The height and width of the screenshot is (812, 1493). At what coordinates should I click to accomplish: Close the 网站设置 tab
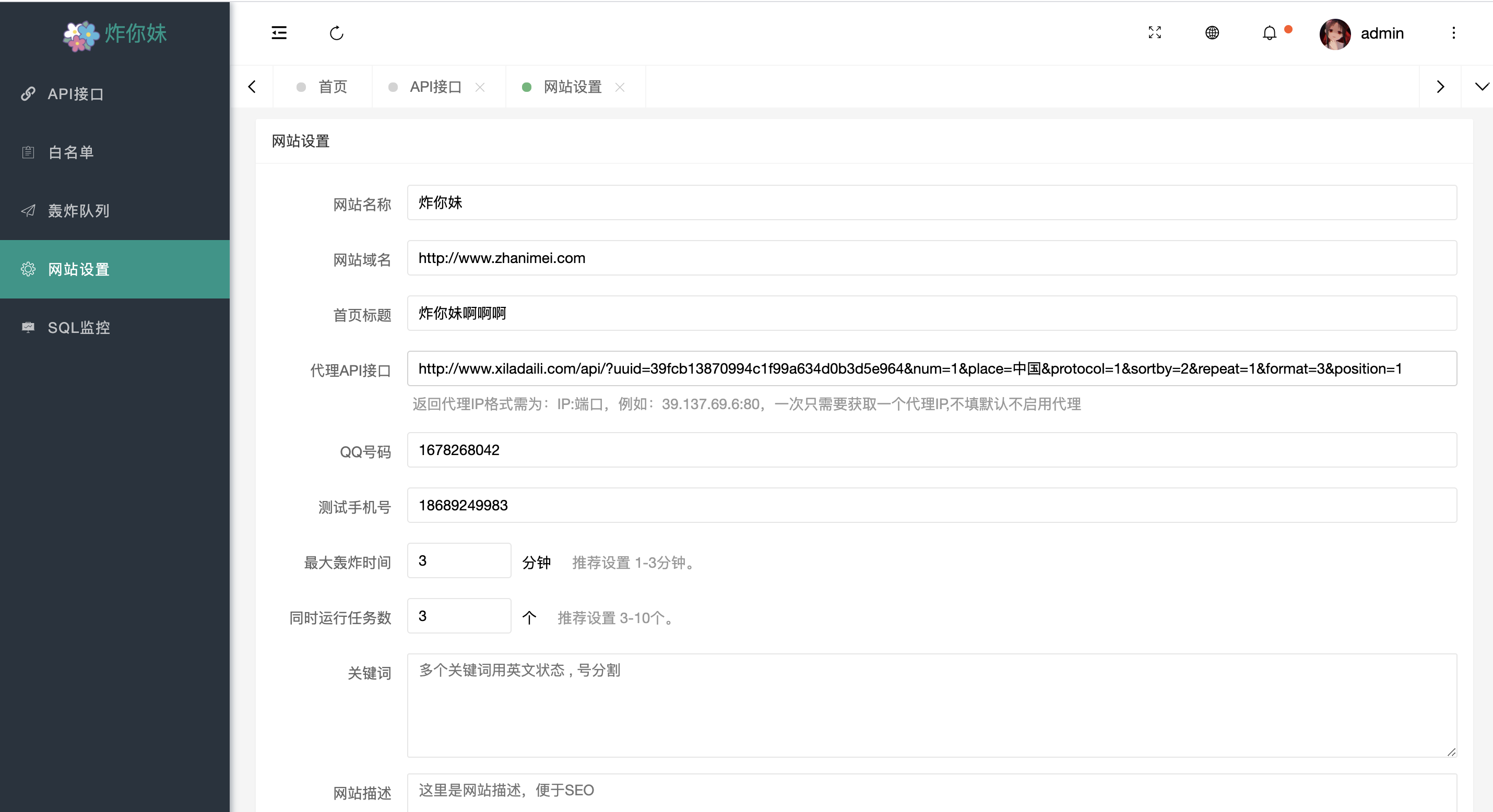pyautogui.click(x=620, y=87)
